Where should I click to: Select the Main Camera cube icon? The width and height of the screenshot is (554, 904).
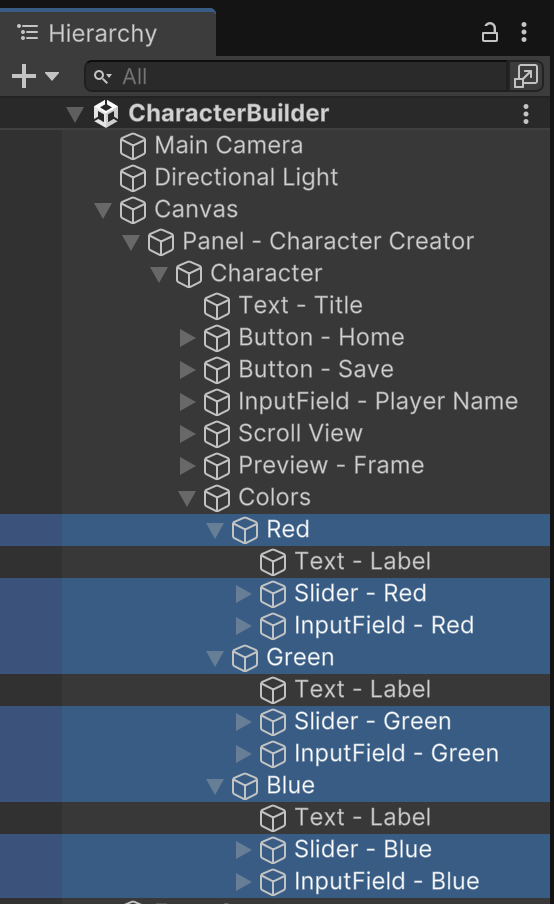133,146
